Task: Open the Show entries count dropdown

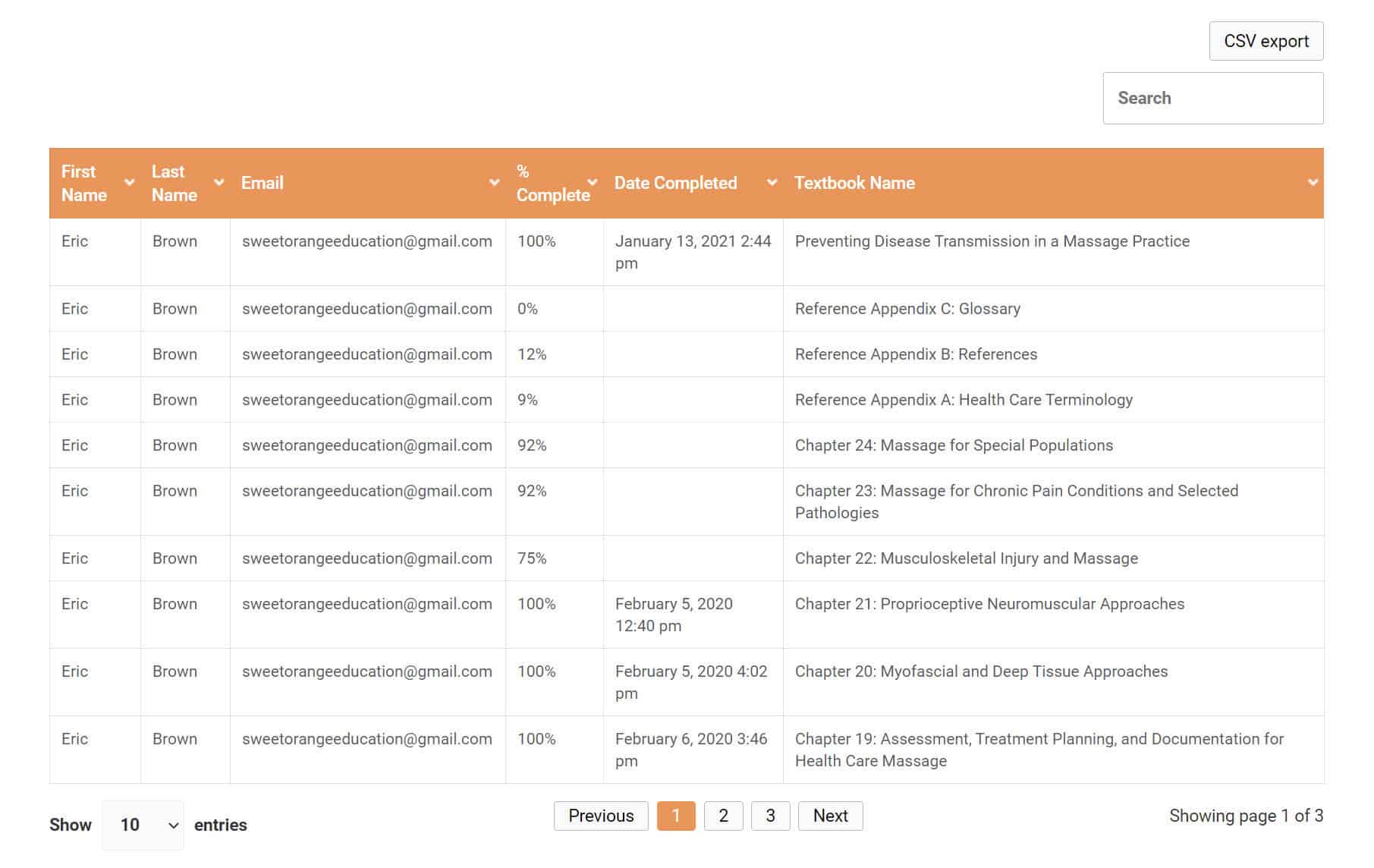Action: click(143, 825)
